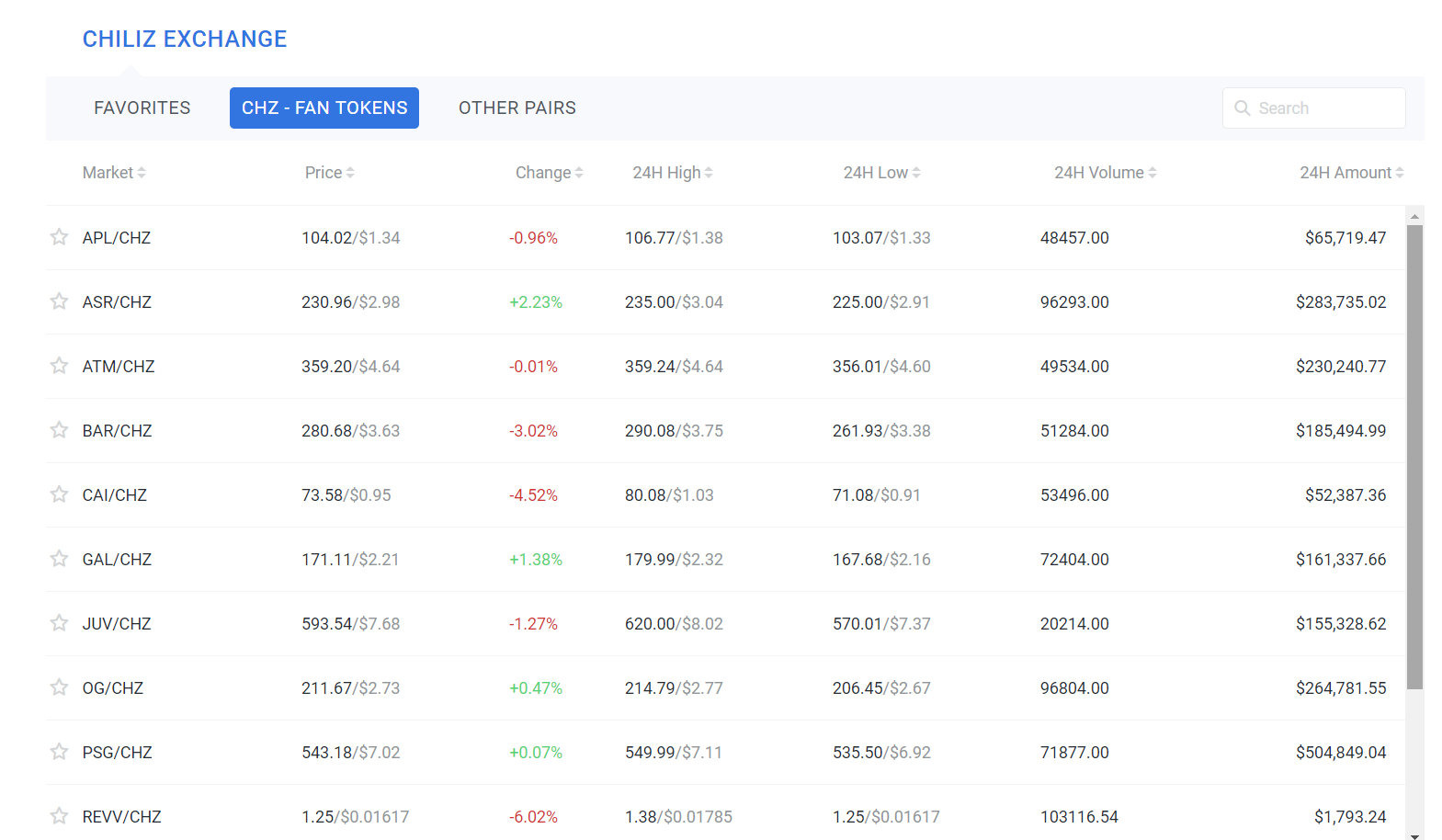Mark REVV/CHZ as favorite star
The image size is (1442, 840).
point(59,816)
